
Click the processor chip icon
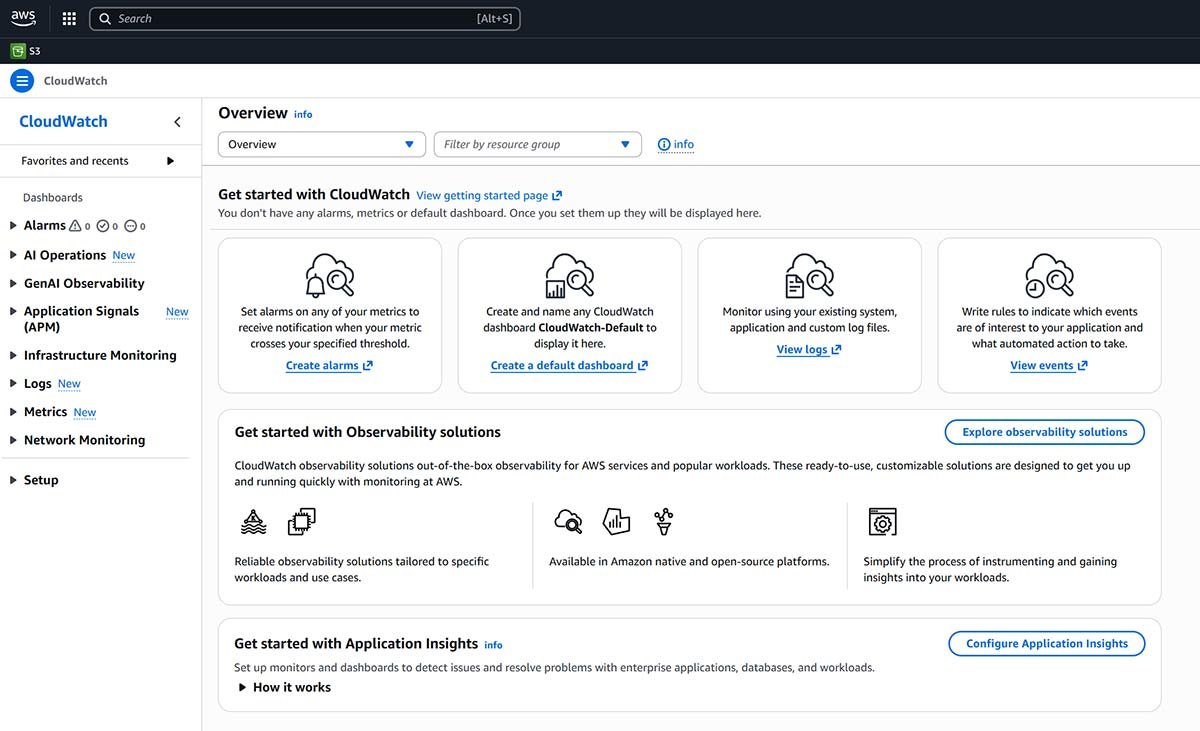(302, 521)
